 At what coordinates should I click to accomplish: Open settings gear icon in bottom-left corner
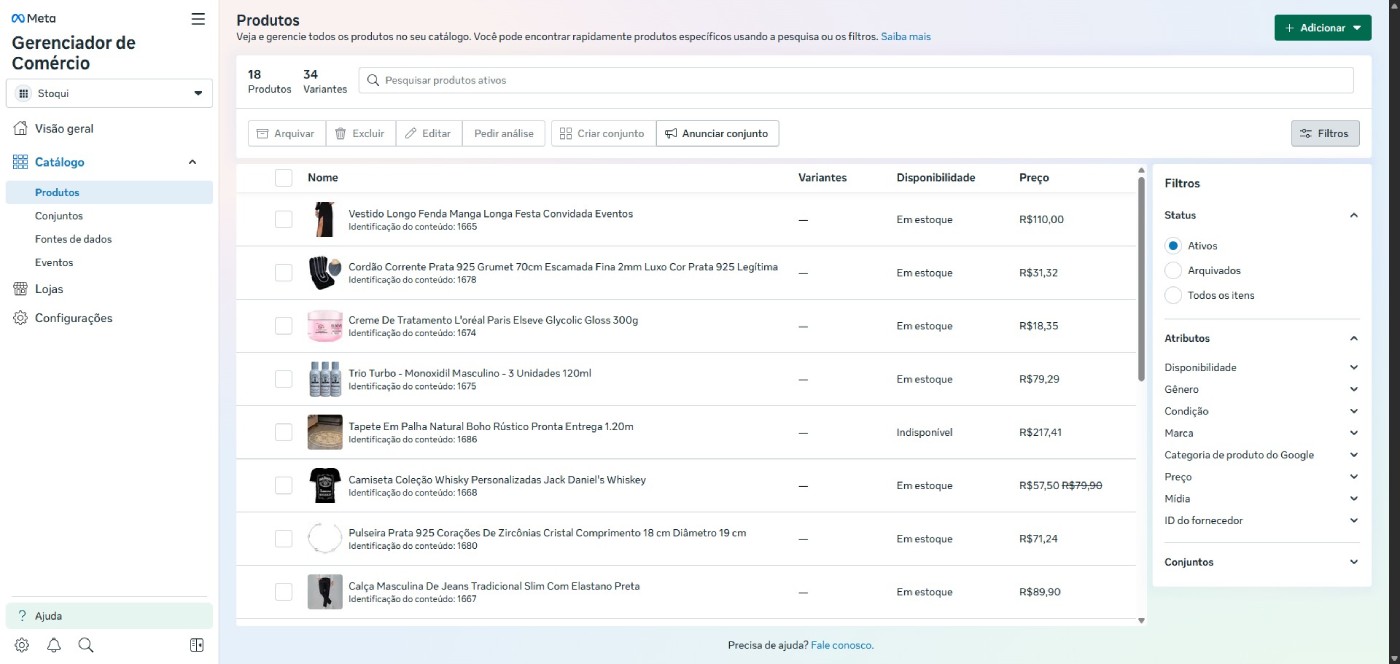coord(22,645)
